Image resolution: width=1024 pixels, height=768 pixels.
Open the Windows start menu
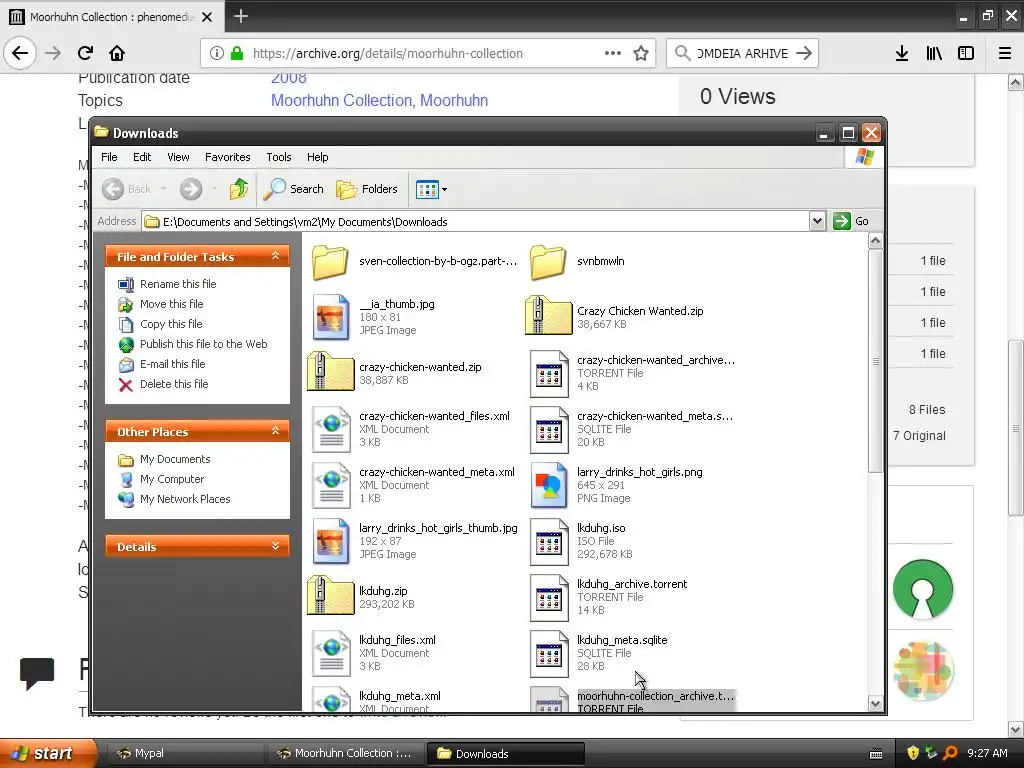pos(47,753)
